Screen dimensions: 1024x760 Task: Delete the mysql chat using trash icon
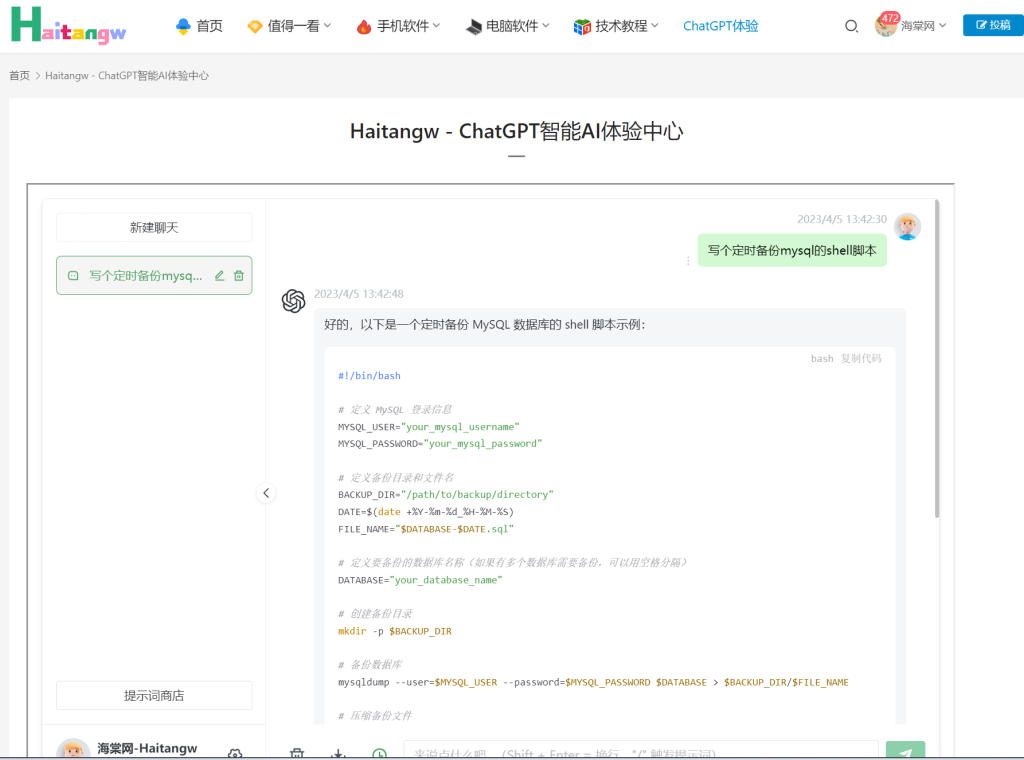click(x=239, y=276)
